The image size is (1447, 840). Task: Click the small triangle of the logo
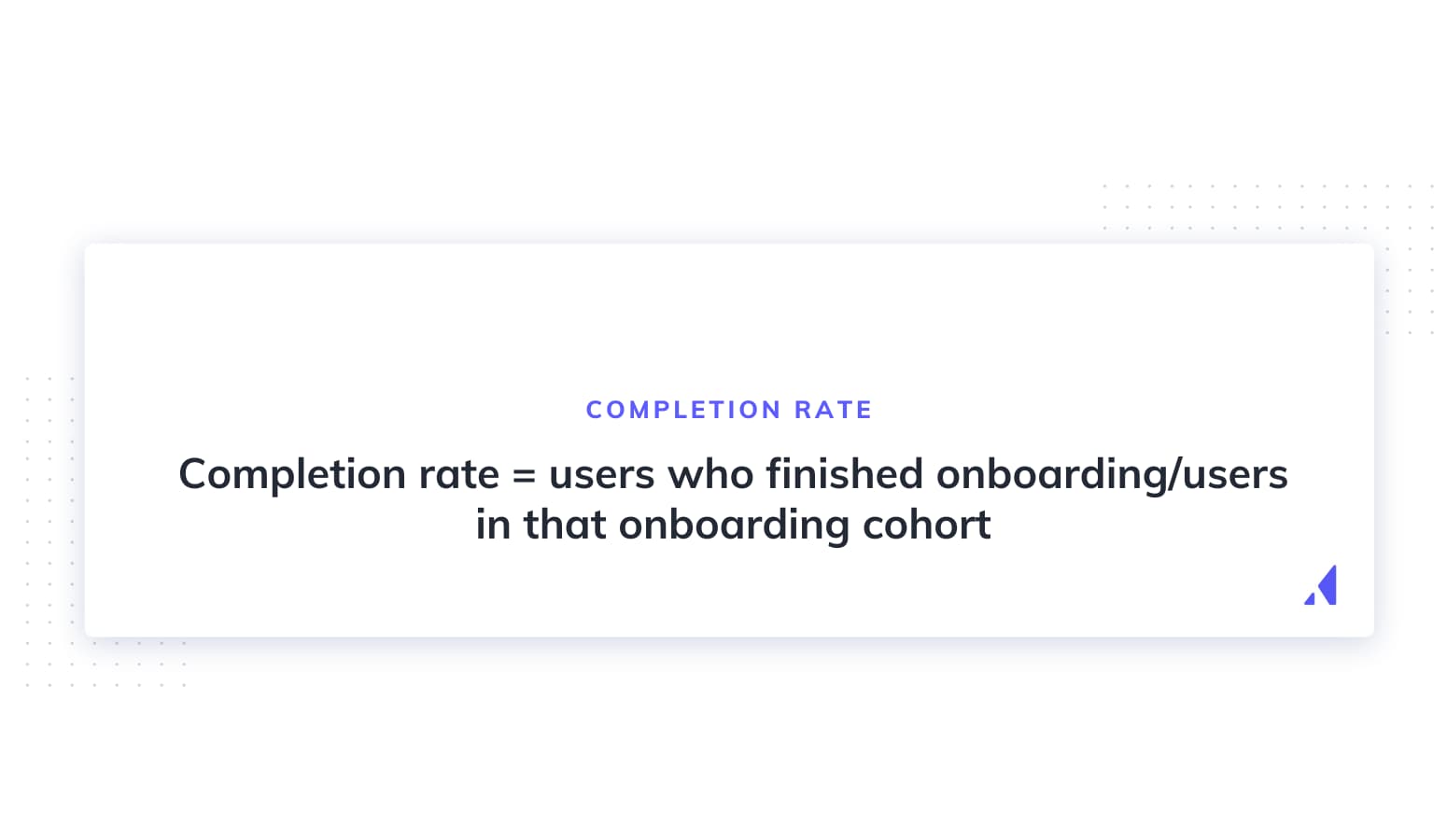1310,598
